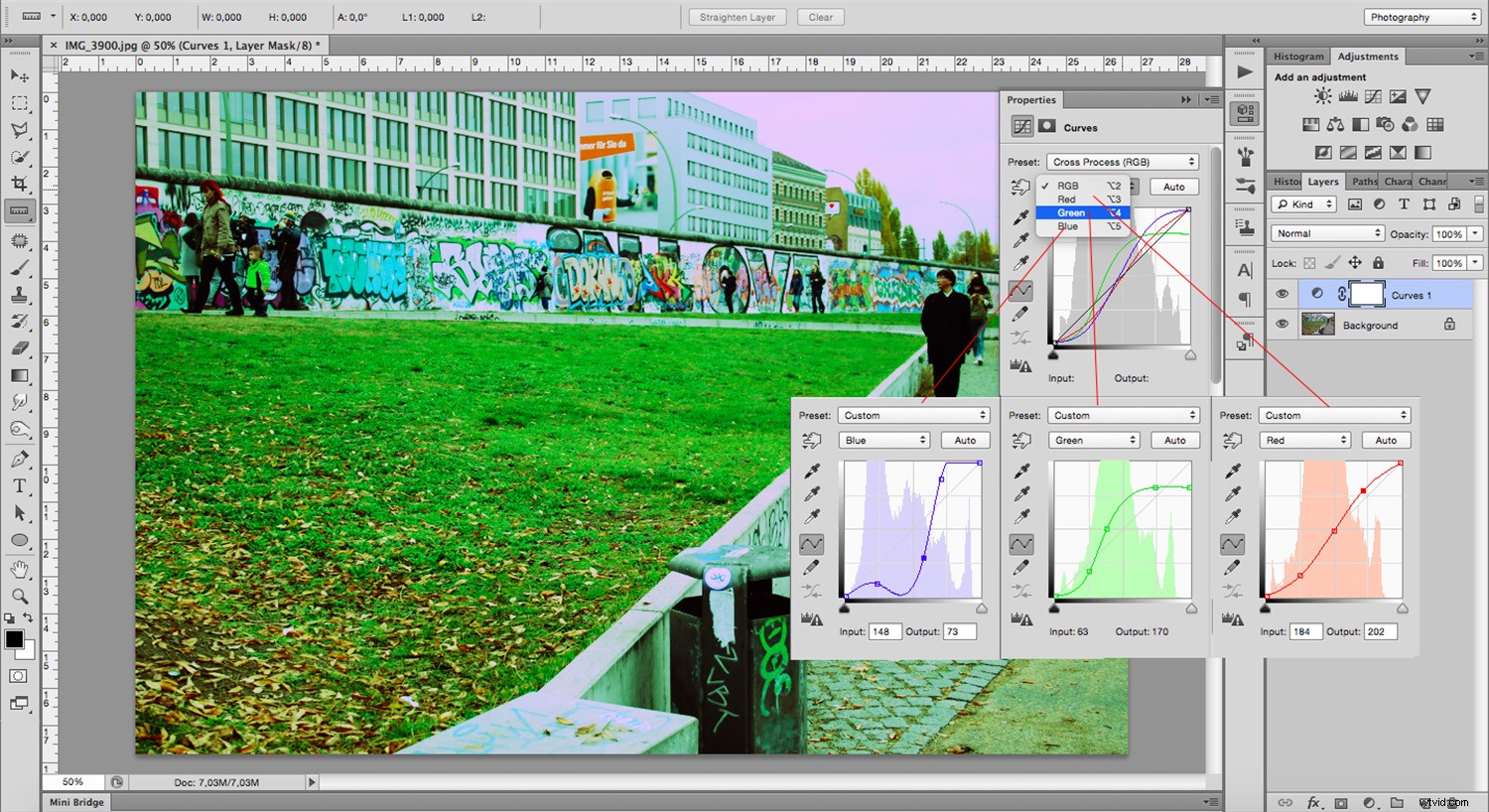1489x812 pixels.
Task: Click the Input field showing 148
Action: tap(883, 630)
